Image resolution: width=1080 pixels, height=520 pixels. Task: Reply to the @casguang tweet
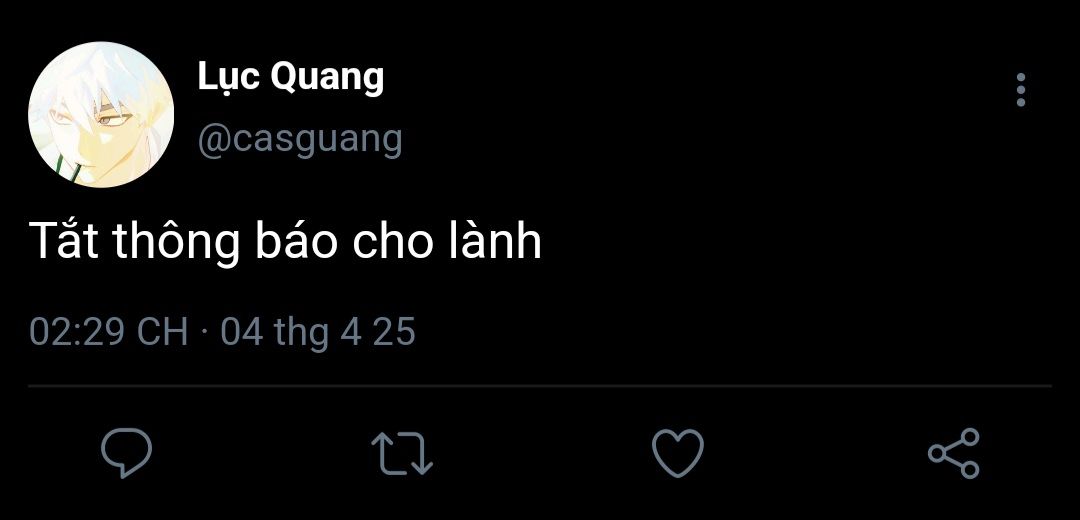point(126,453)
